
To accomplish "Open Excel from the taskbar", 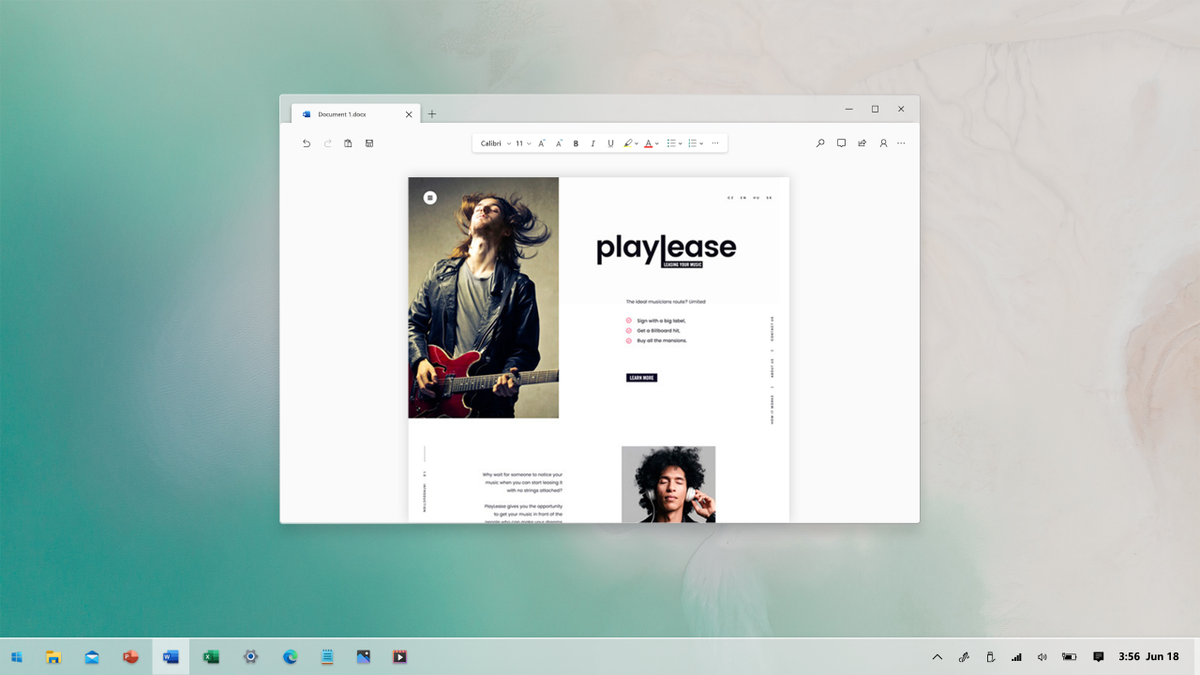I will pyautogui.click(x=211, y=657).
